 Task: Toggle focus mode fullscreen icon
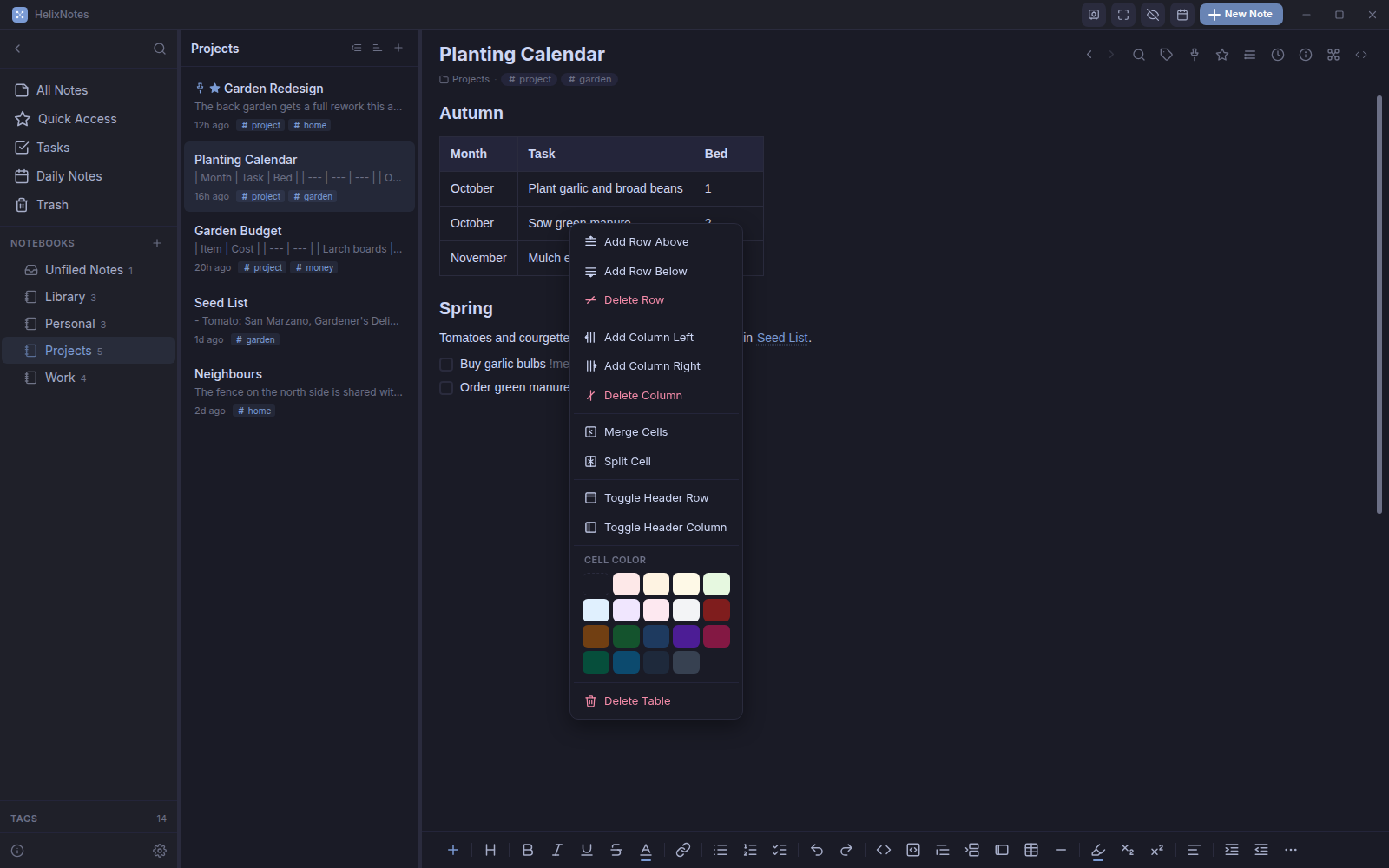coord(1123,15)
